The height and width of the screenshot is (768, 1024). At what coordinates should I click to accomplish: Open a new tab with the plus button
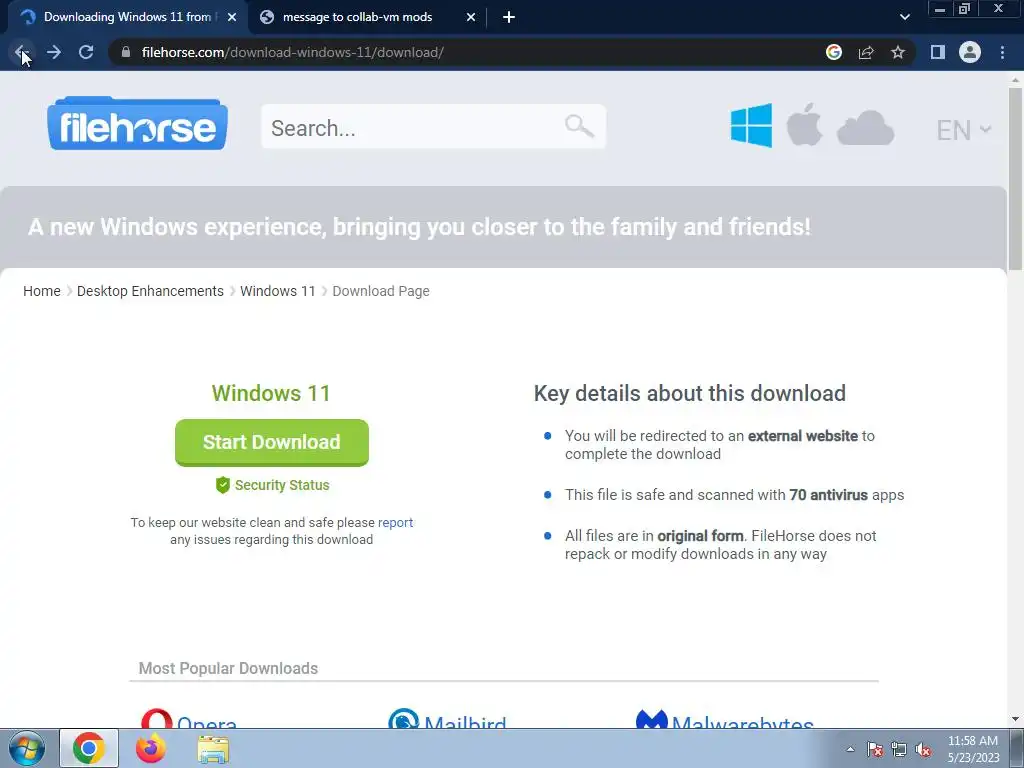pos(509,17)
